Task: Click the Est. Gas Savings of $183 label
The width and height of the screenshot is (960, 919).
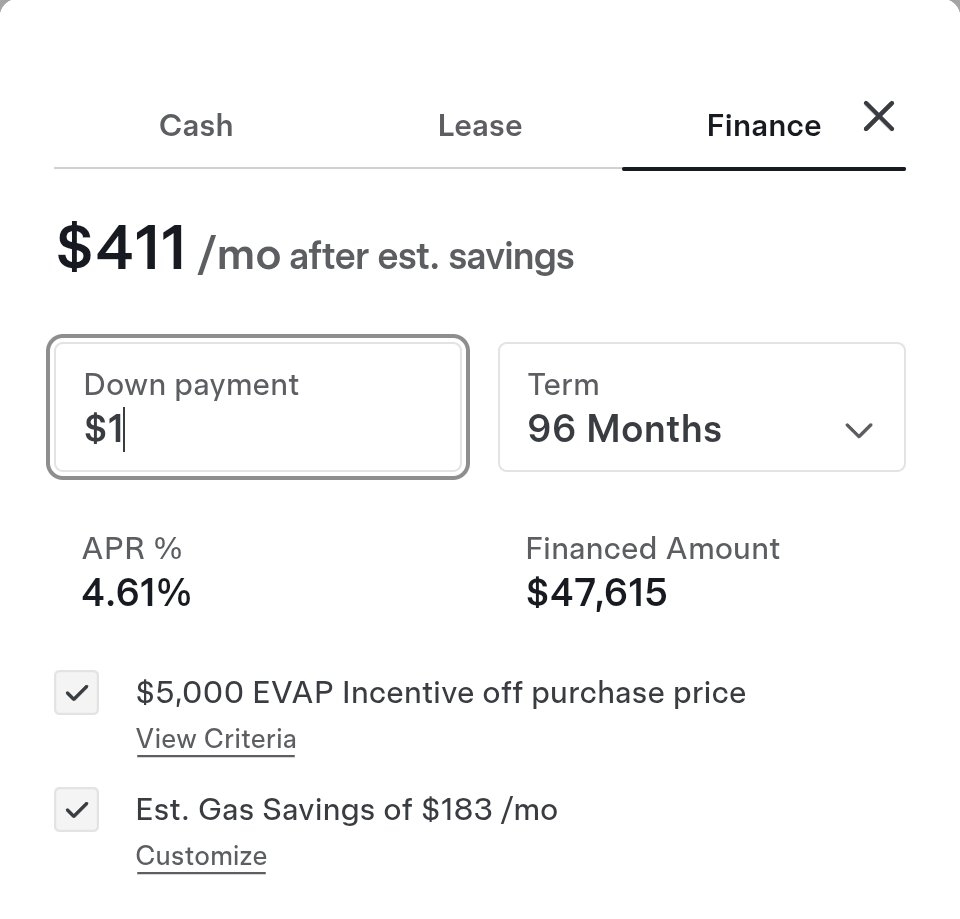Action: [x=346, y=809]
